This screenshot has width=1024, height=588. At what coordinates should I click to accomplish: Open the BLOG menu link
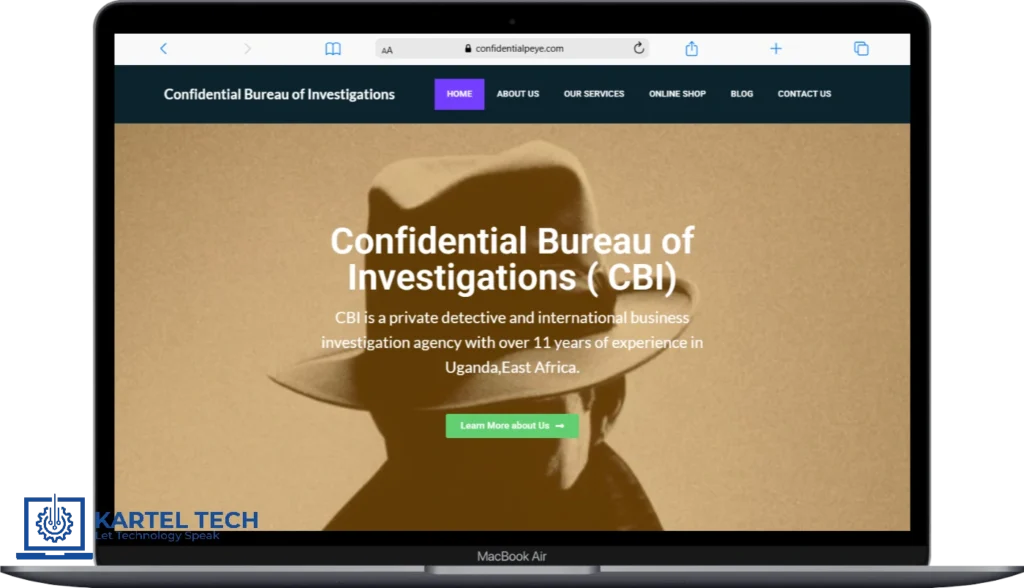[741, 94]
